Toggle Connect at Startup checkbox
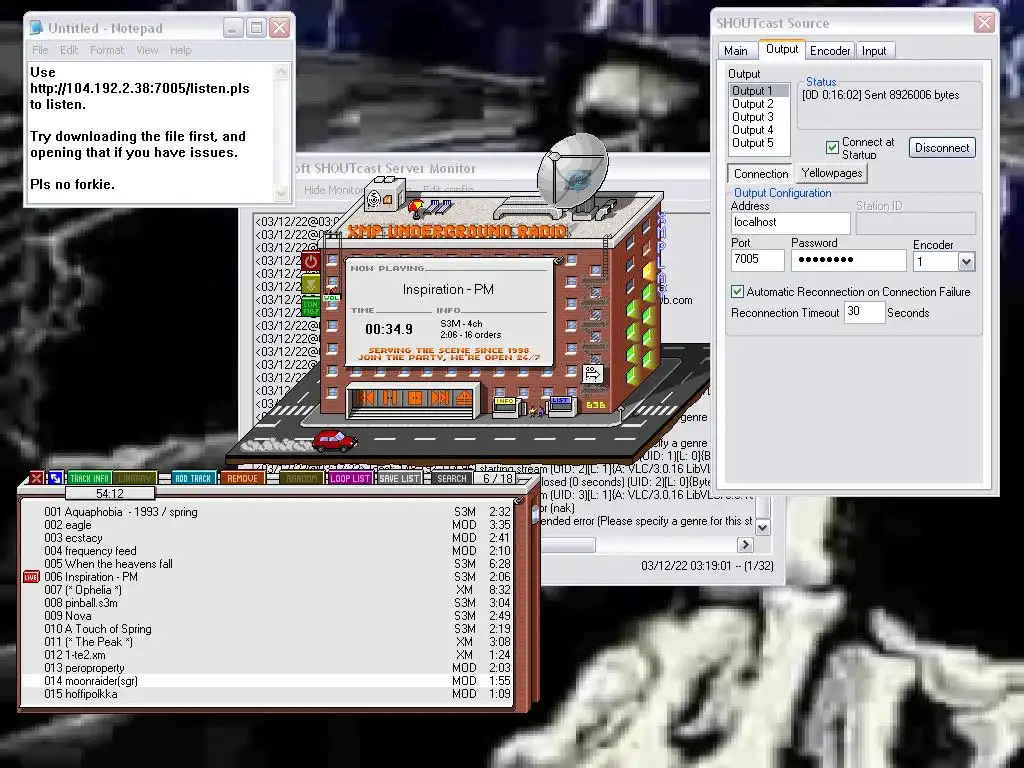This screenshot has width=1024, height=768. tap(832, 148)
